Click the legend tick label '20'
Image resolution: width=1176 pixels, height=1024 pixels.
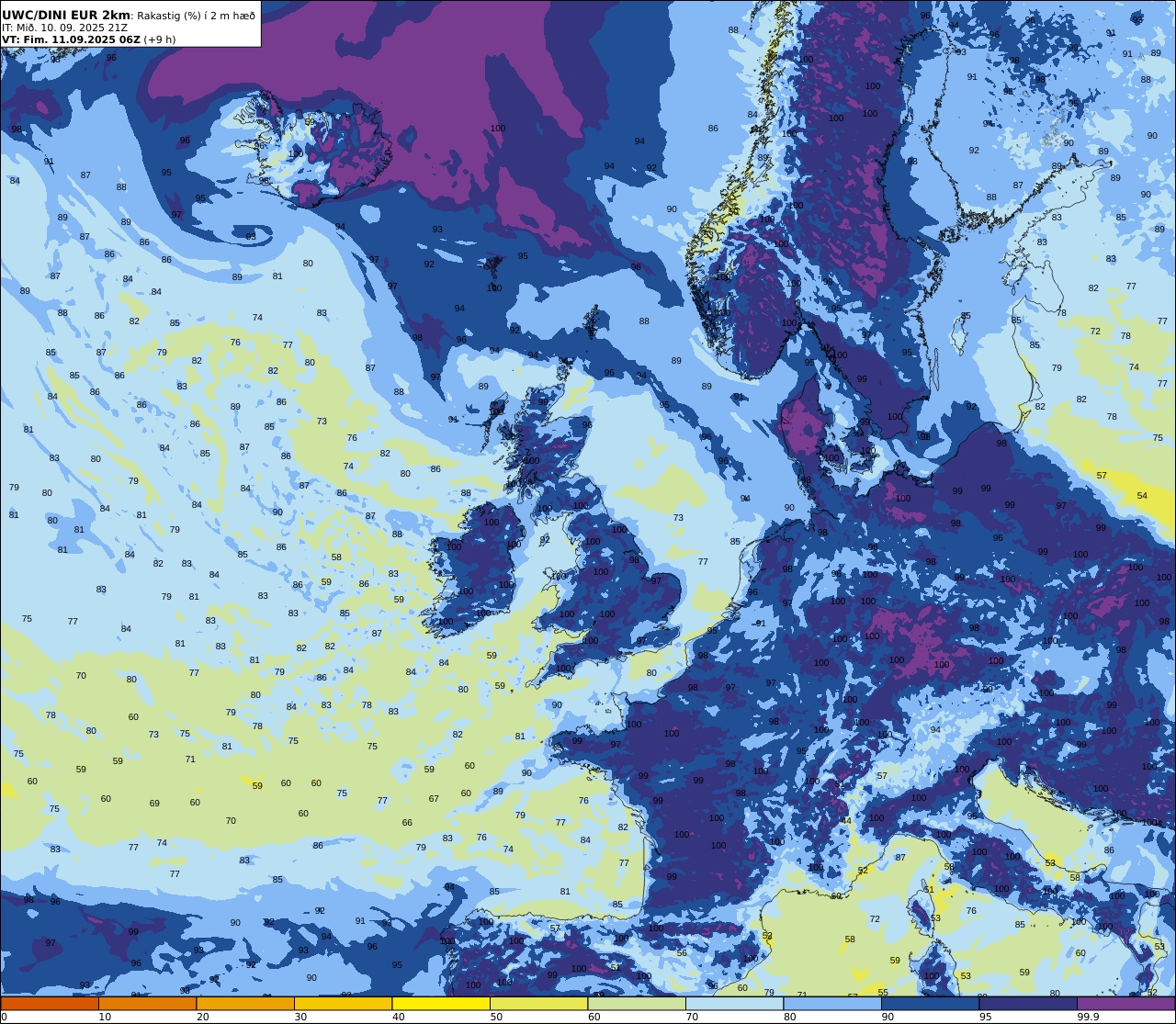click(x=202, y=1017)
